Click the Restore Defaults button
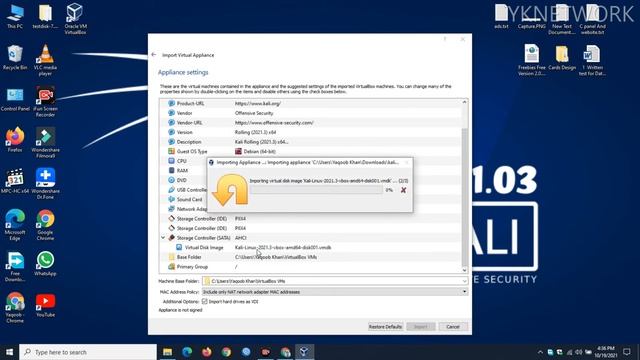Viewport: 640px width, 360px height. [x=385, y=327]
